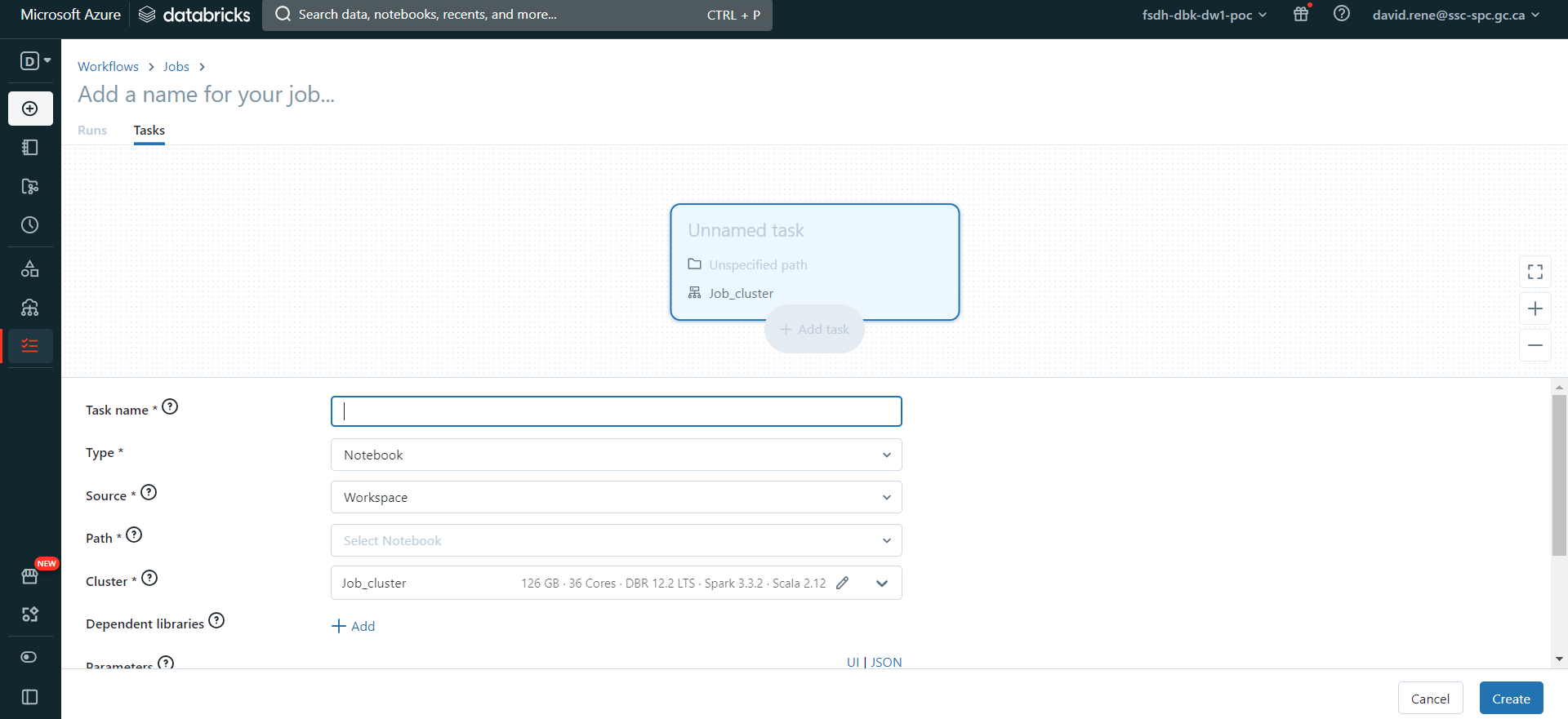The image size is (1568, 719).
Task: Click the pencil icon to edit Job_cluster
Action: coord(842,583)
